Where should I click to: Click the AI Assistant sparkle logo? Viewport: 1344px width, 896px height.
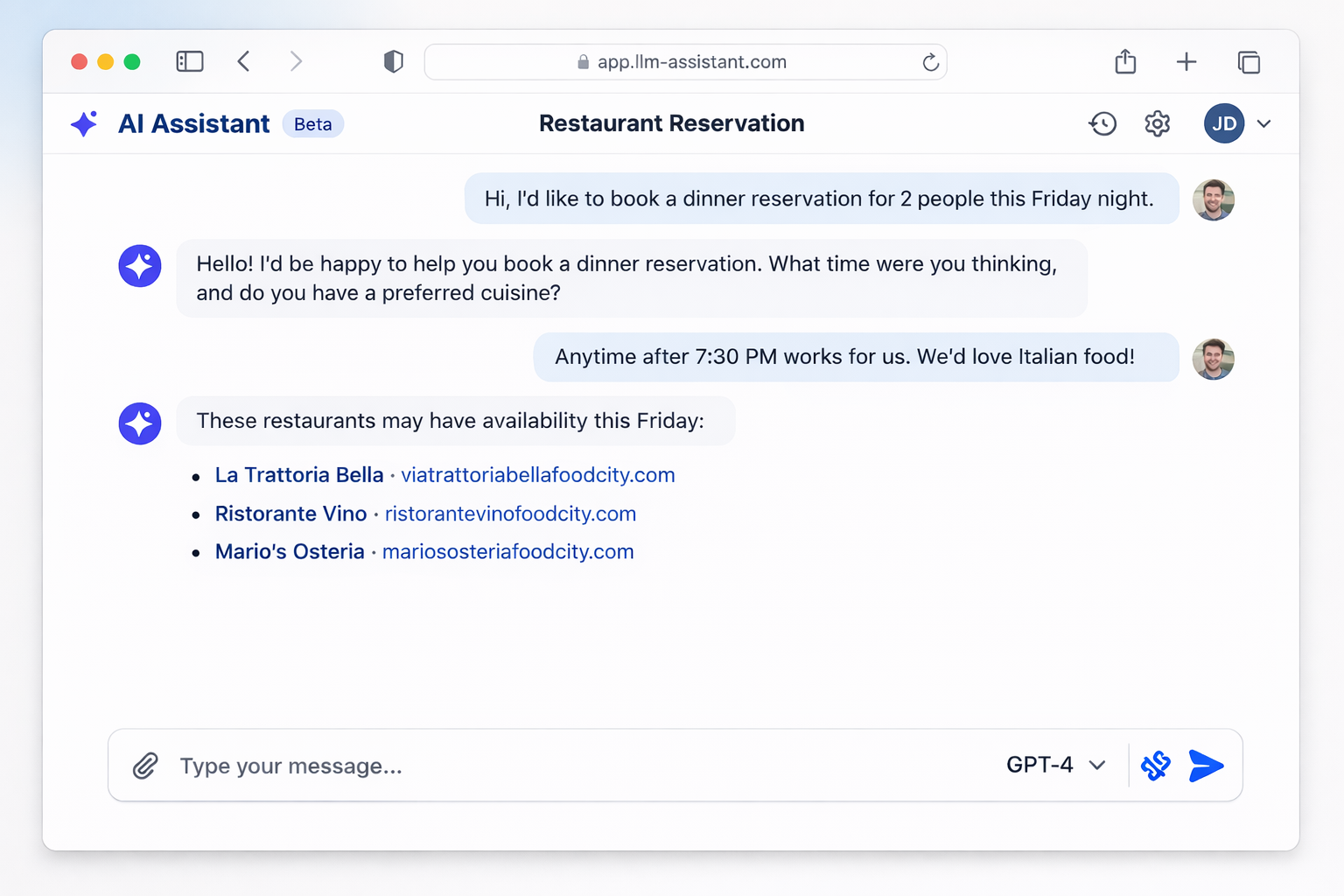click(x=84, y=124)
